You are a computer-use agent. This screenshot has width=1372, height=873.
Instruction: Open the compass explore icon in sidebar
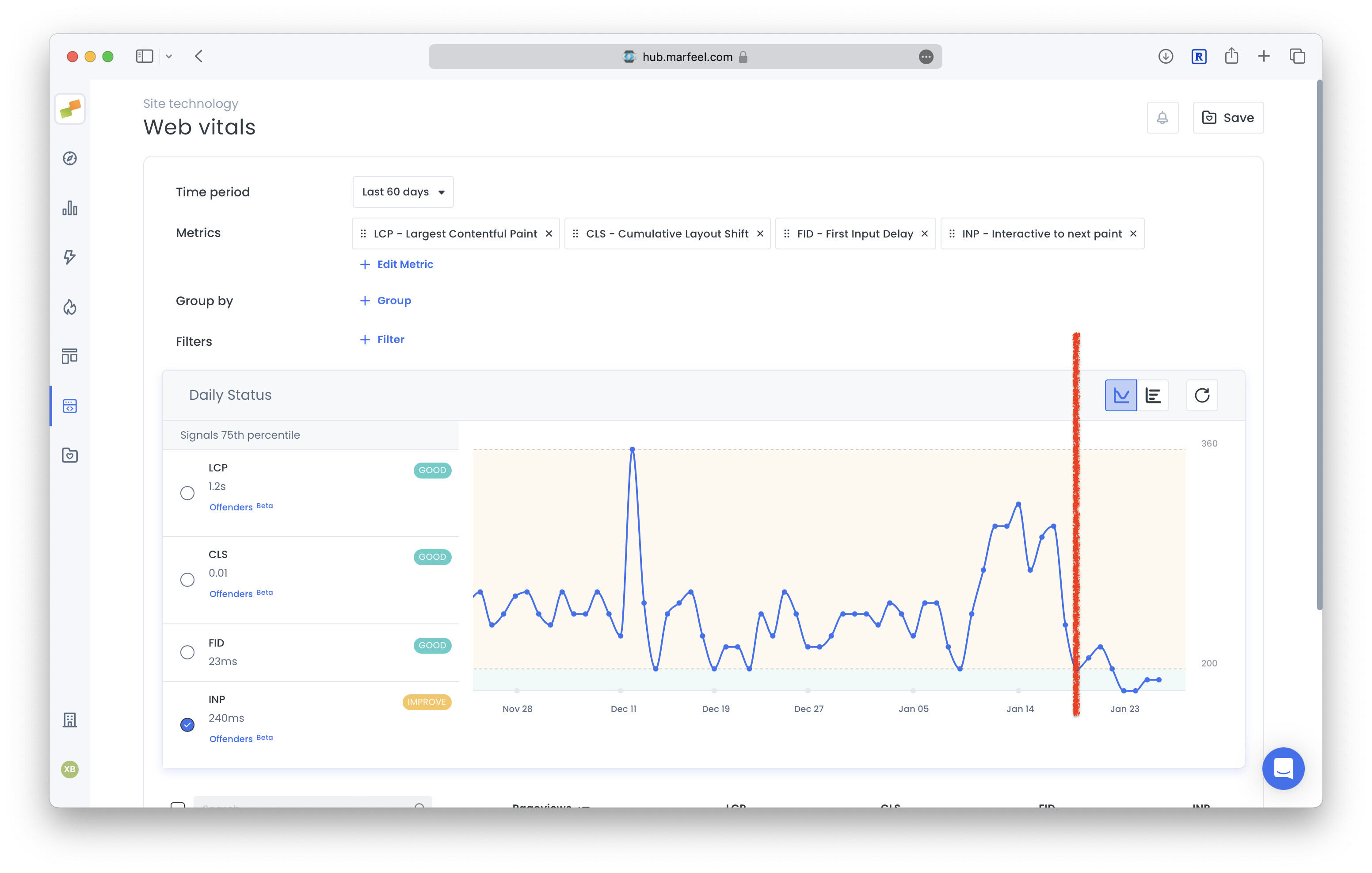69,158
